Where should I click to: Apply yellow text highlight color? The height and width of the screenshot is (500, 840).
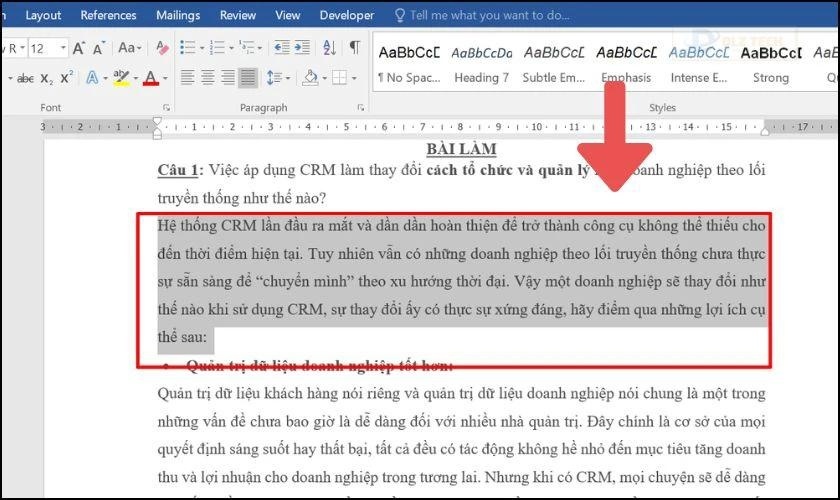(x=122, y=78)
